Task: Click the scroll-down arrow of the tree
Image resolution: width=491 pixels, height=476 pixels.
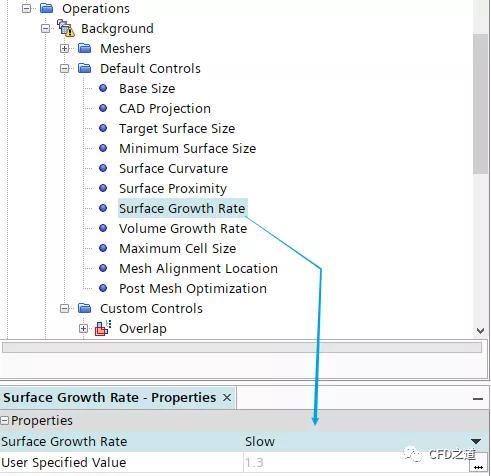Action: [480, 331]
